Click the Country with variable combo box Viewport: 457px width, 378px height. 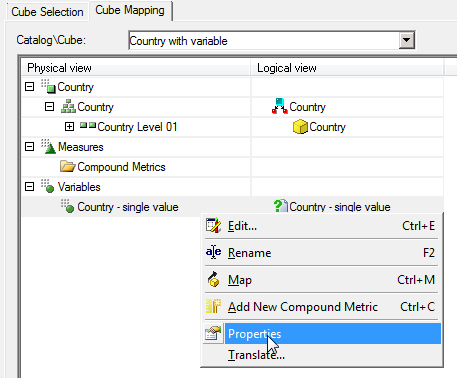272,41
